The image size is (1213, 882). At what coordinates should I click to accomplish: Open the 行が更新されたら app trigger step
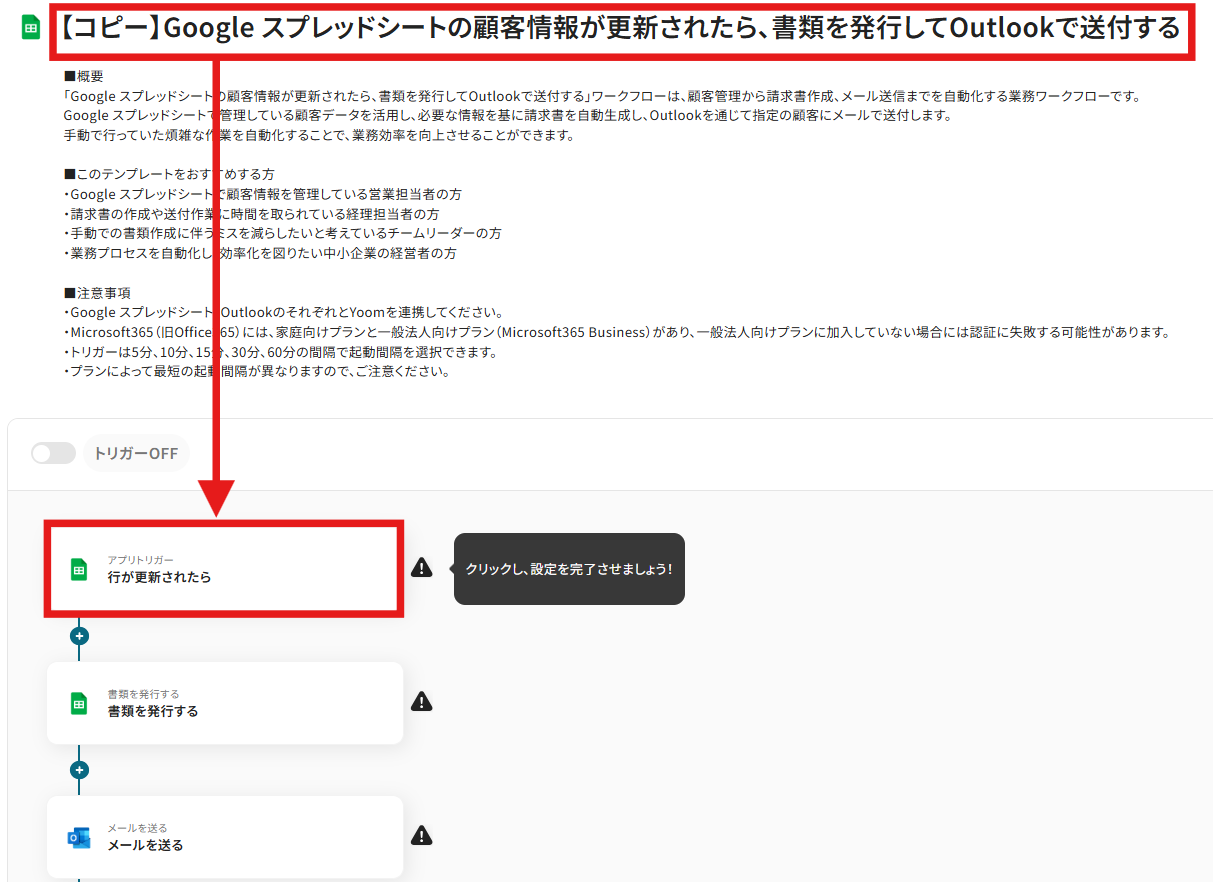(x=225, y=568)
